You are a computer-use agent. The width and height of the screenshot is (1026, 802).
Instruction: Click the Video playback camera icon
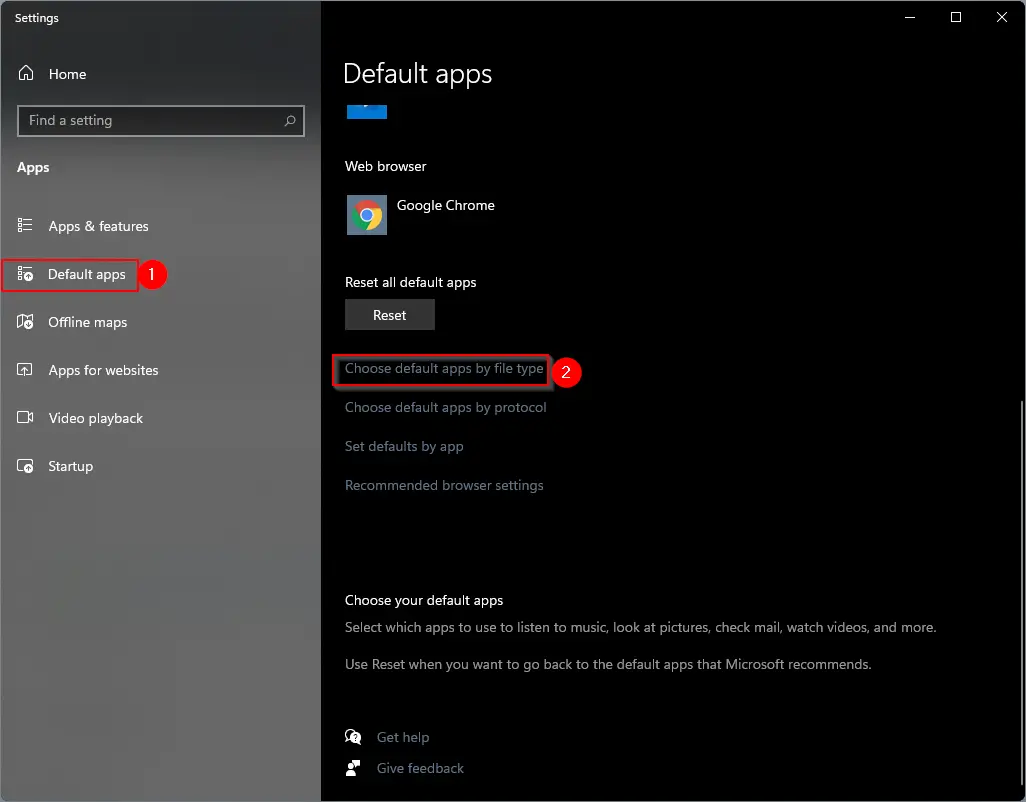[x=25, y=417]
